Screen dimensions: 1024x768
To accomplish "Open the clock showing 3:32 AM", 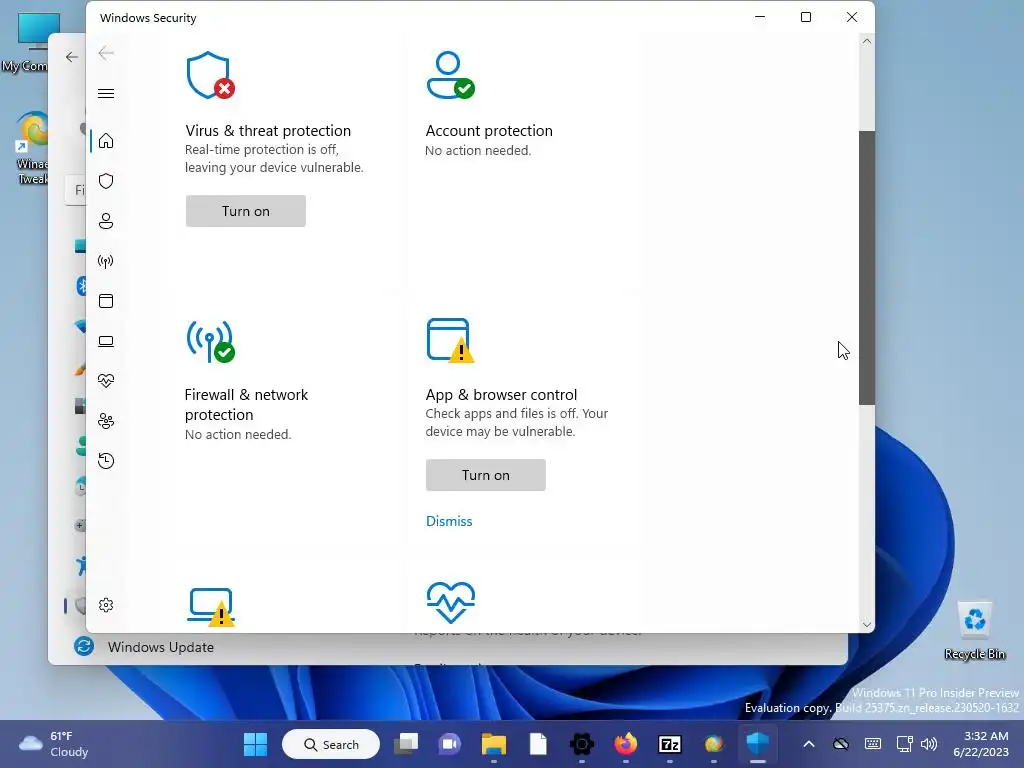I will pyautogui.click(x=982, y=744).
